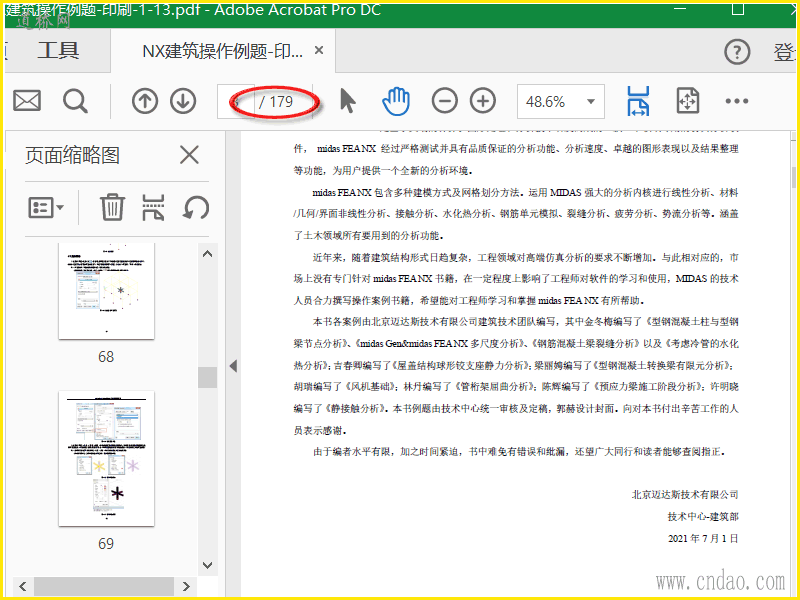This screenshot has width=800, height=600.
Task: Click the page label 69 under thumbnail
Action: tap(106, 543)
